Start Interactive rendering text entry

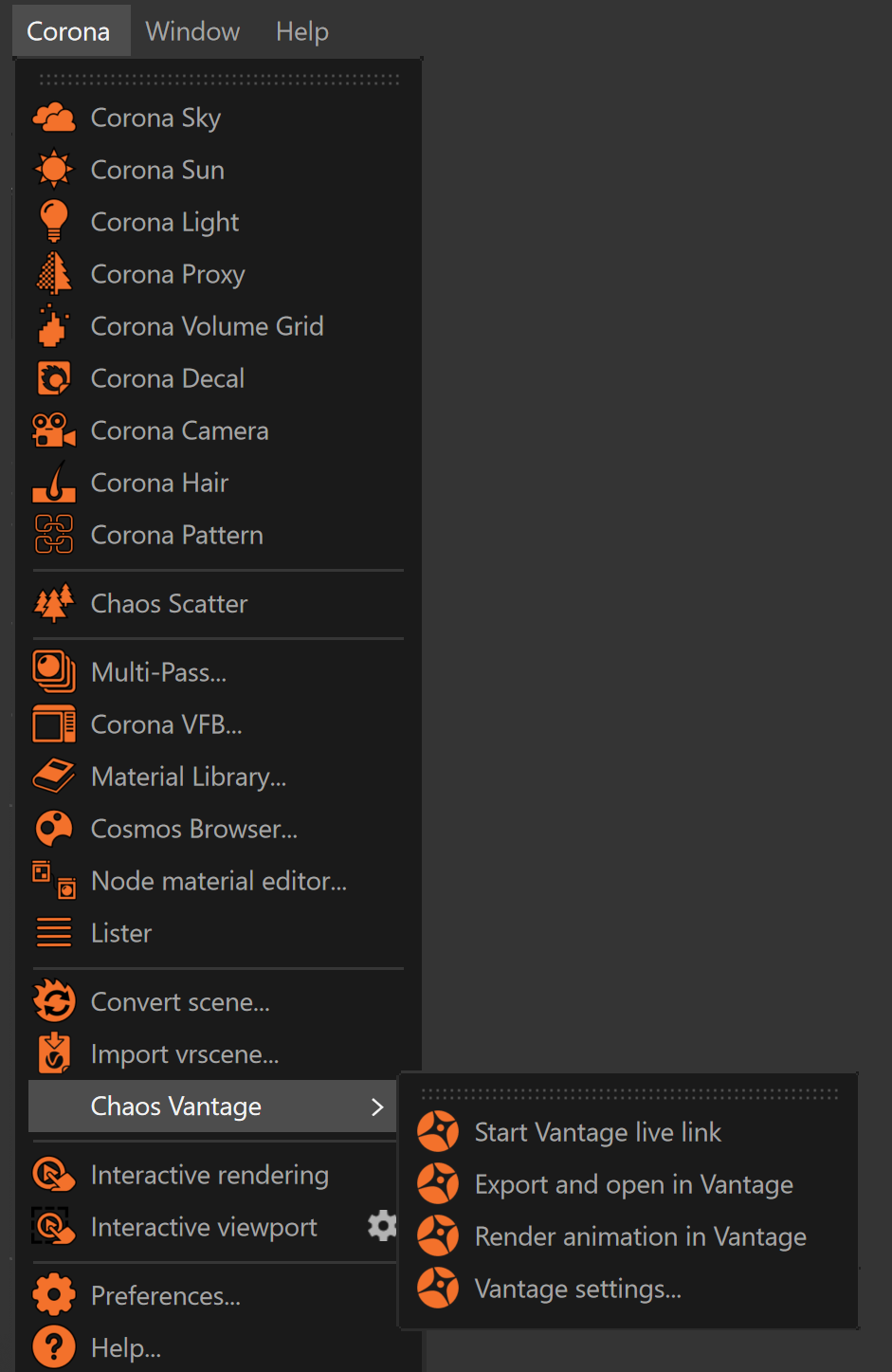click(x=209, y=1176)
